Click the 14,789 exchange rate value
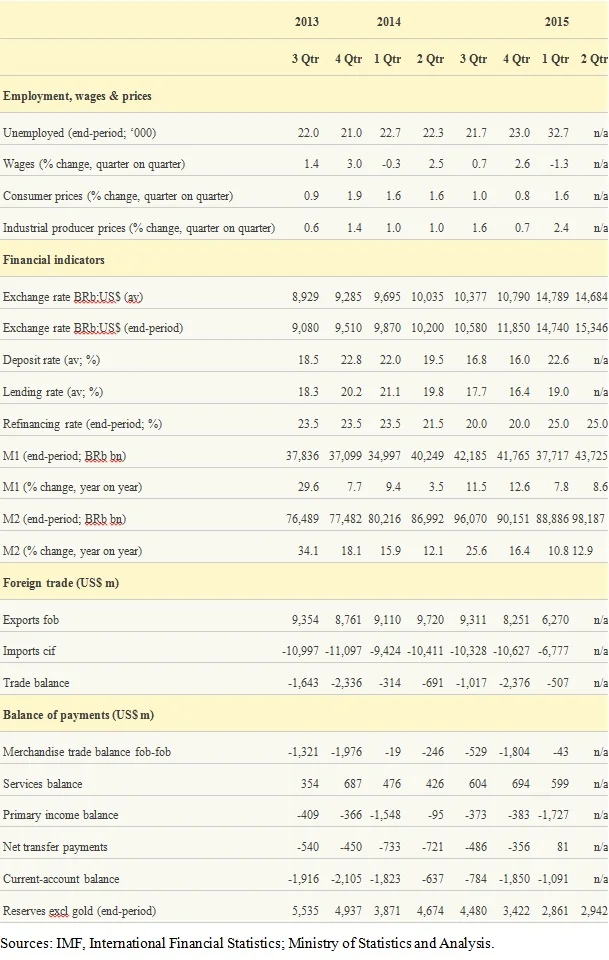 553,297
